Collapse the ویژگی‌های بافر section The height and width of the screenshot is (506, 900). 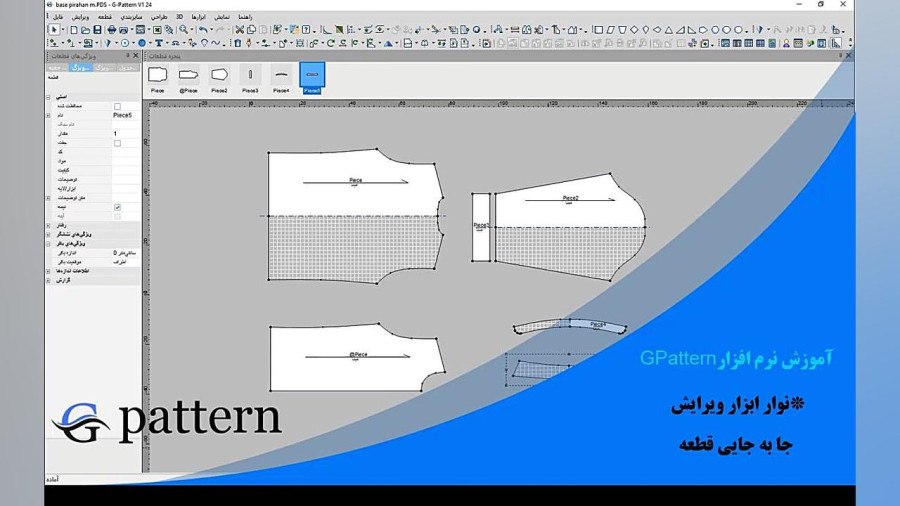point(48,244)
